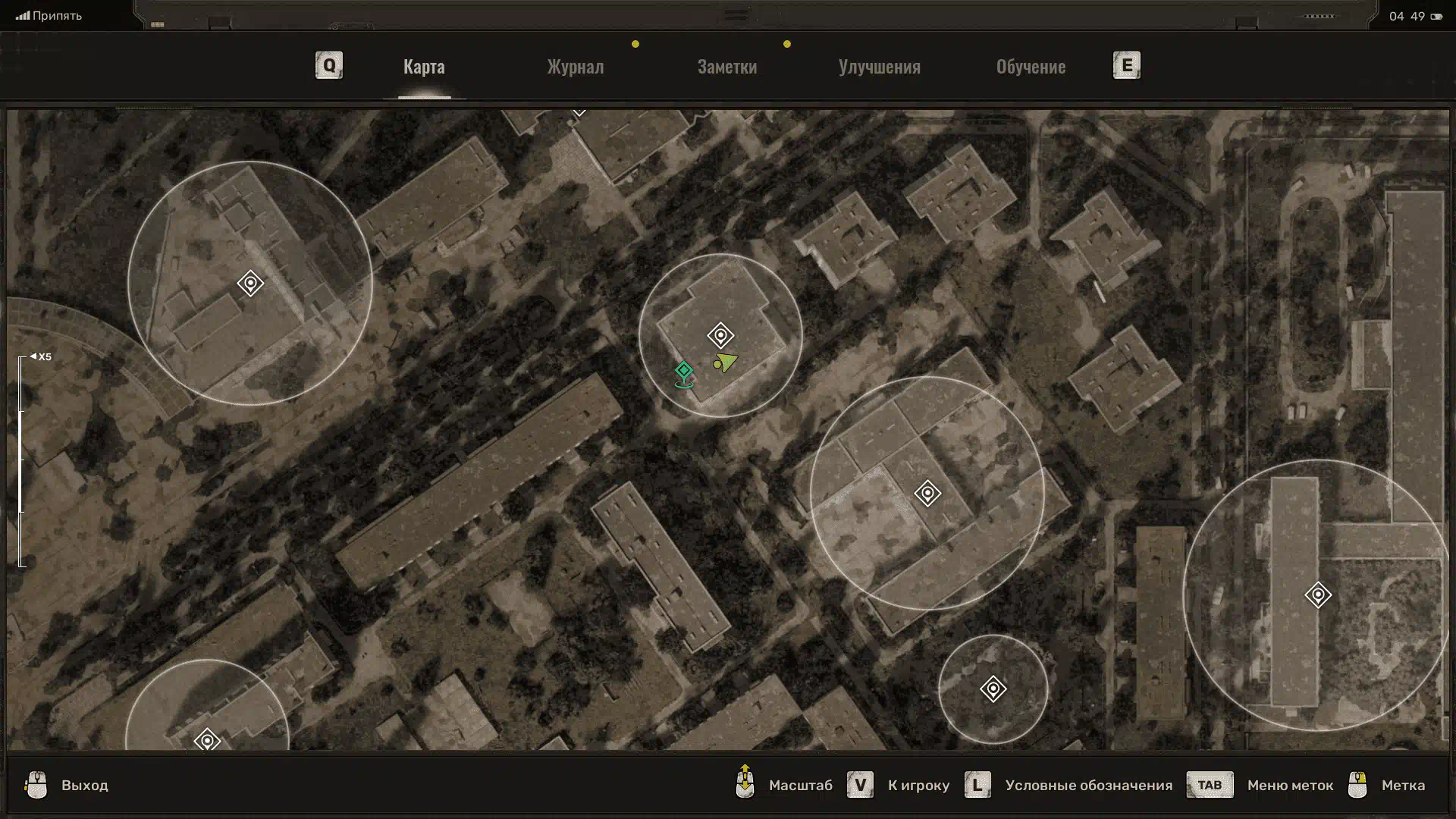Select the partially visible bottom-left location marker
Screen dimensions: 1456x819
click(207, 739)
